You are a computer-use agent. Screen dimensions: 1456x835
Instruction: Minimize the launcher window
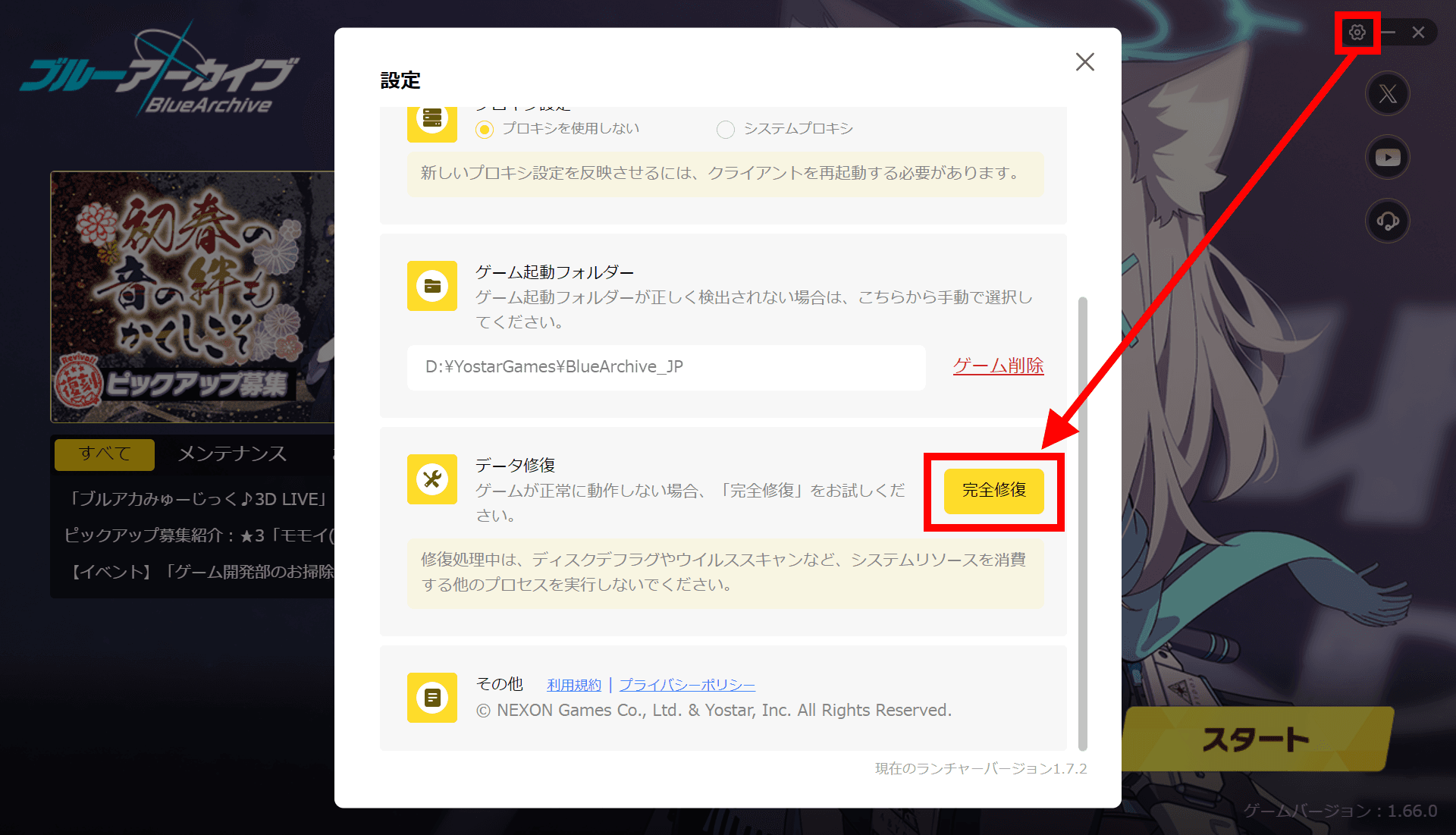1389,33
